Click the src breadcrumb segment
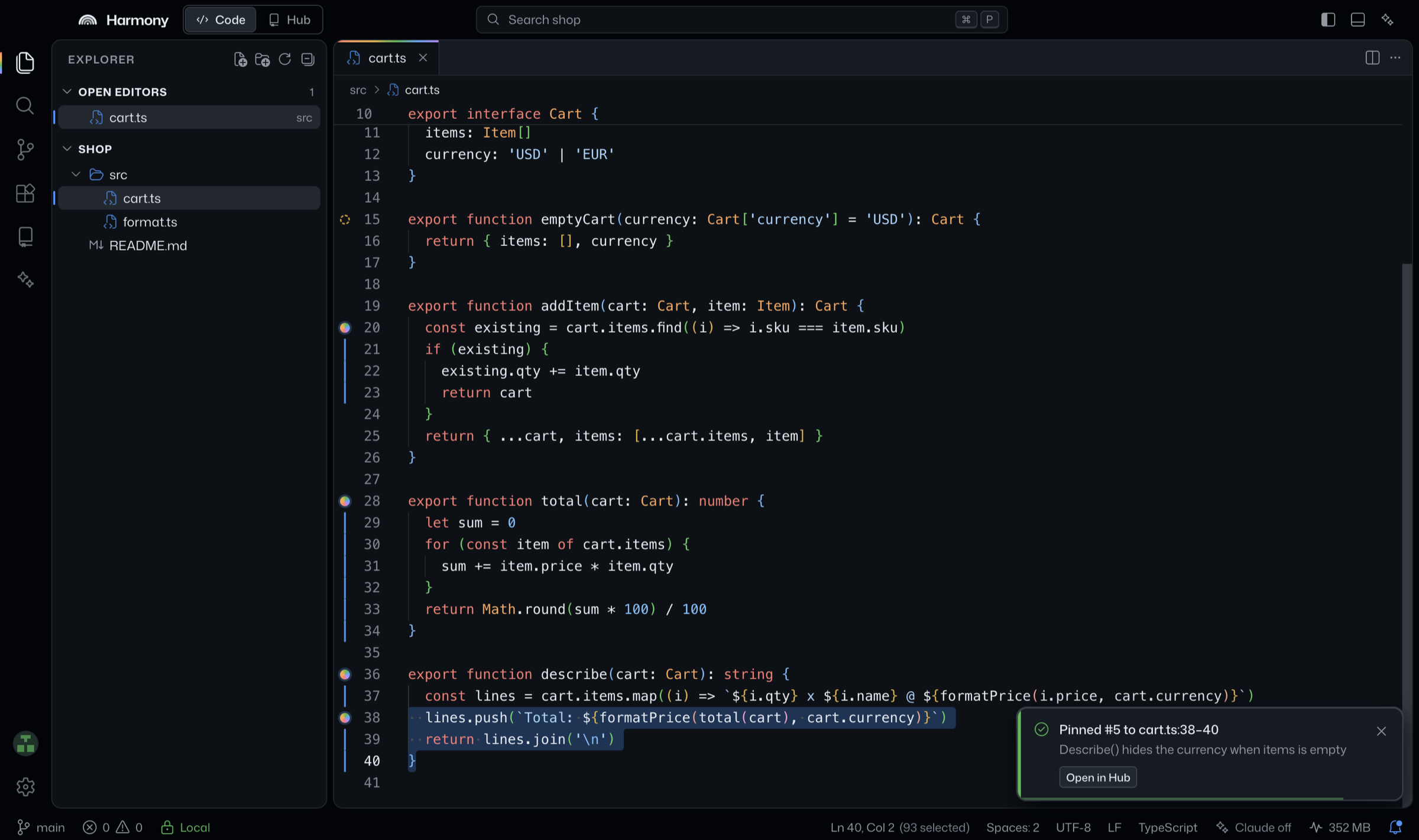This screenshot has width=1419, height=840. point(358,90)
